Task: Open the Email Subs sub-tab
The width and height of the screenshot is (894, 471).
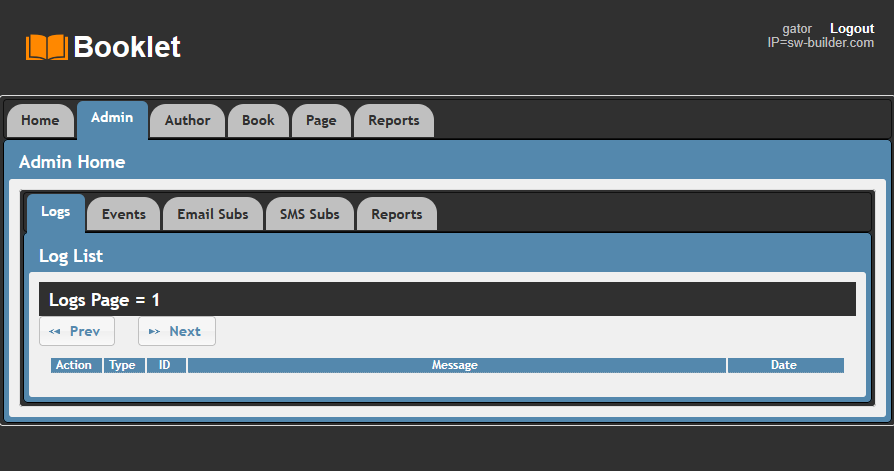Action: click(213, 214)
